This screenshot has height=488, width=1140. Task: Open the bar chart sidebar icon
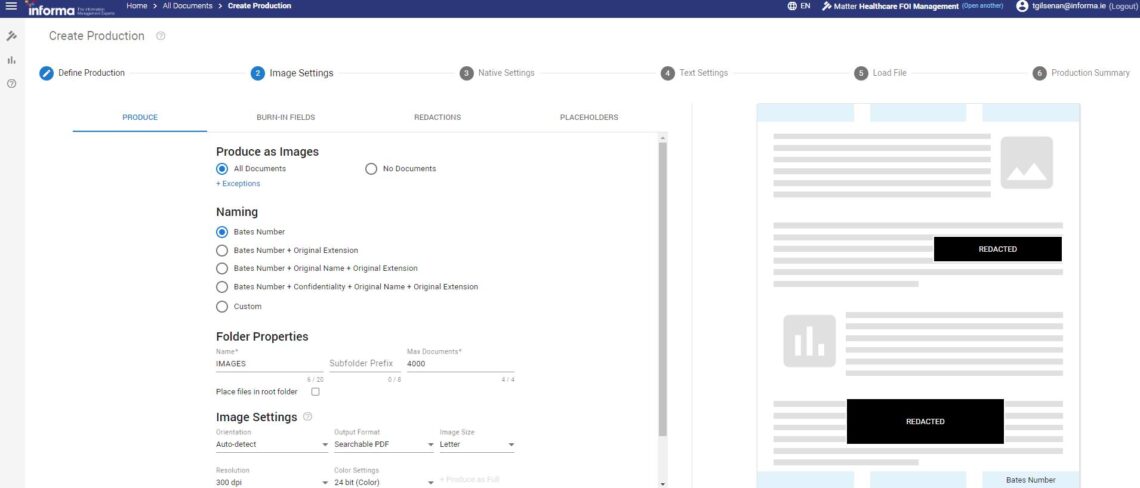[11, 60]
